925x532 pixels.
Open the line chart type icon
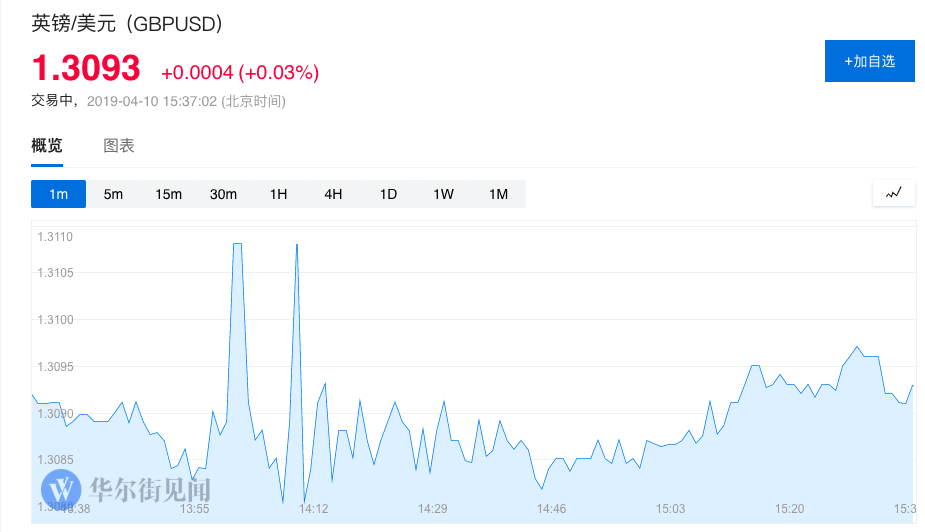[x=893, y=193]
